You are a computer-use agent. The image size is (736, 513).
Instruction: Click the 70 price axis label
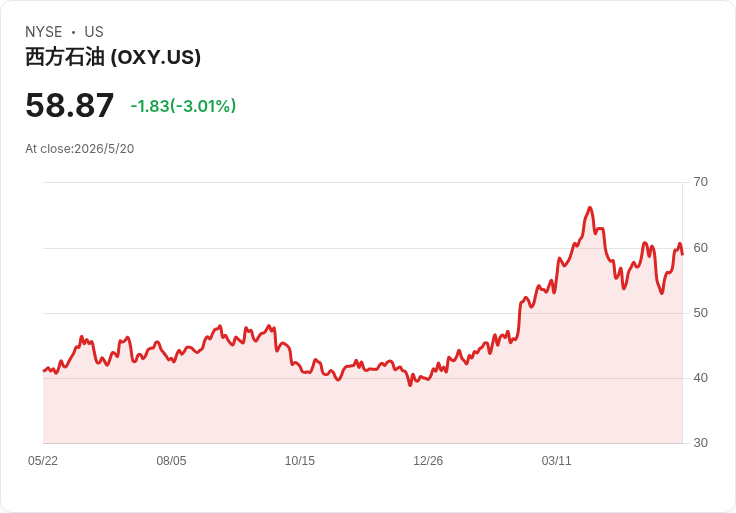700,182
